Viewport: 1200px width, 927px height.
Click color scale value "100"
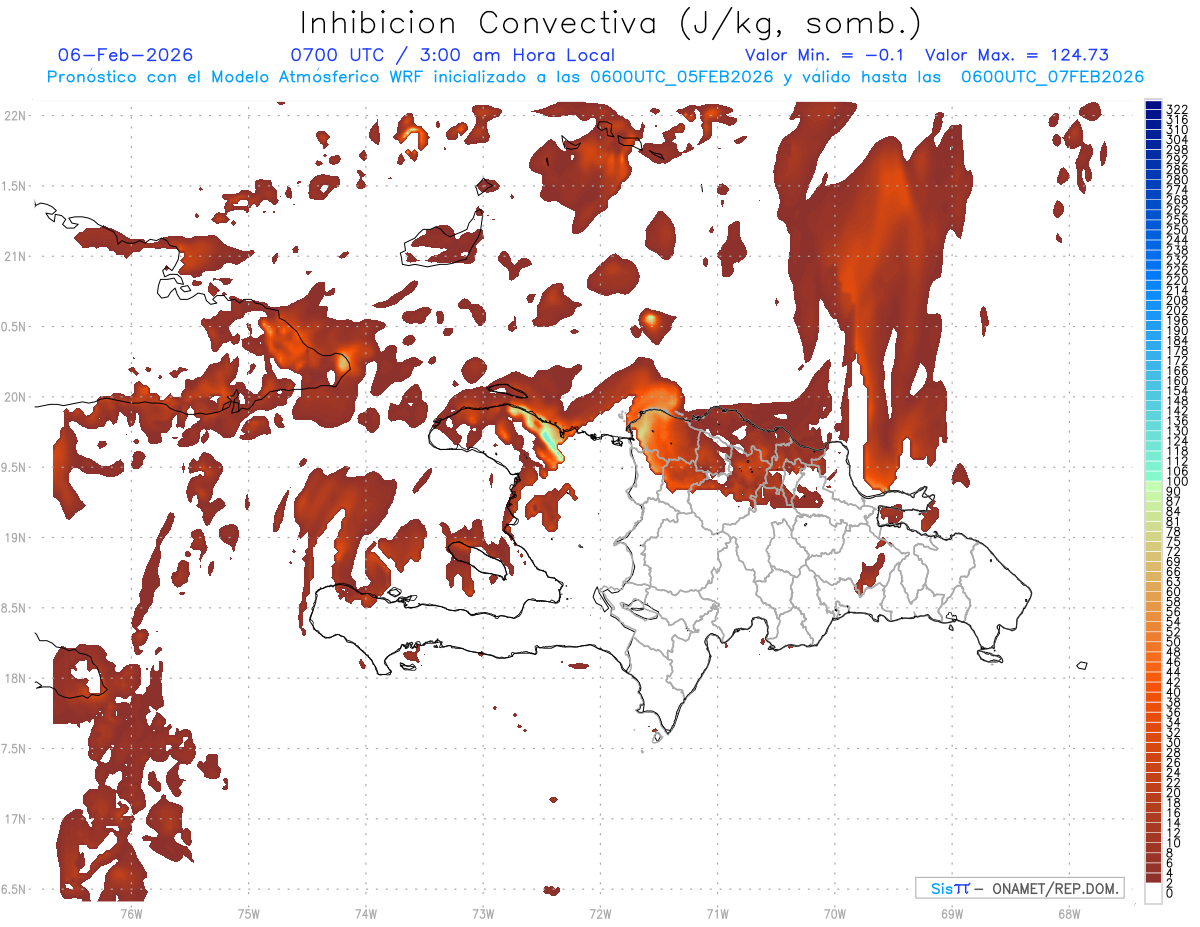coord(1176,482)
